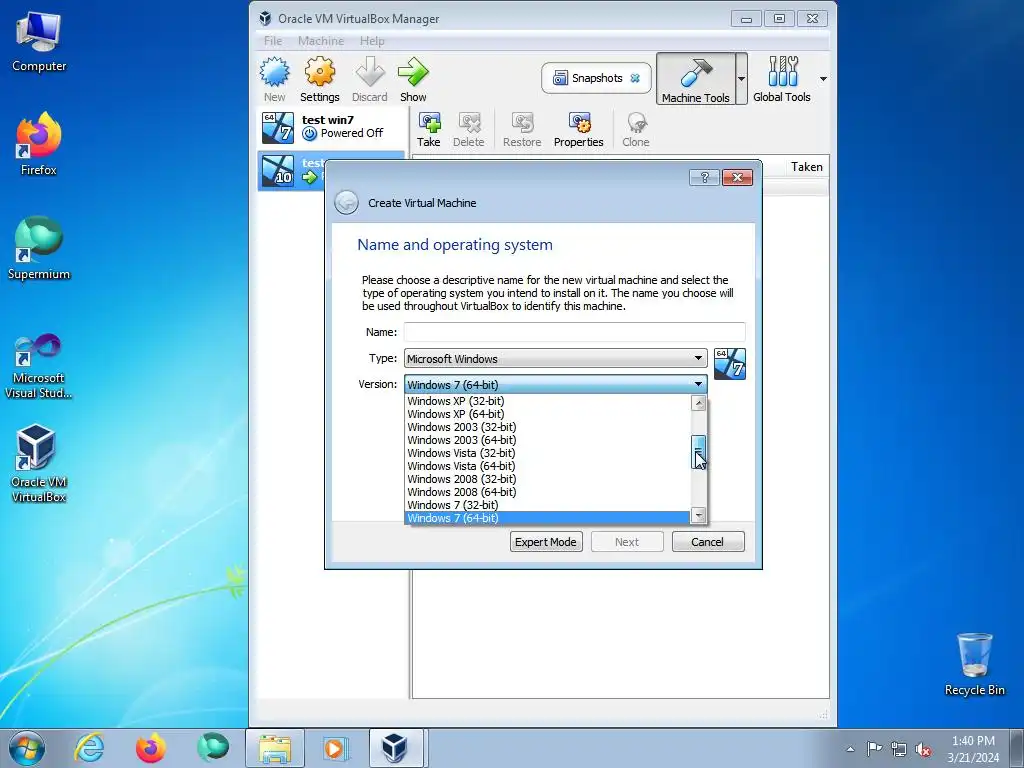This screenshot has height=768, width=1024.
Task: Launch Internet Explorer from taskbar
Action: click(89, 748)
